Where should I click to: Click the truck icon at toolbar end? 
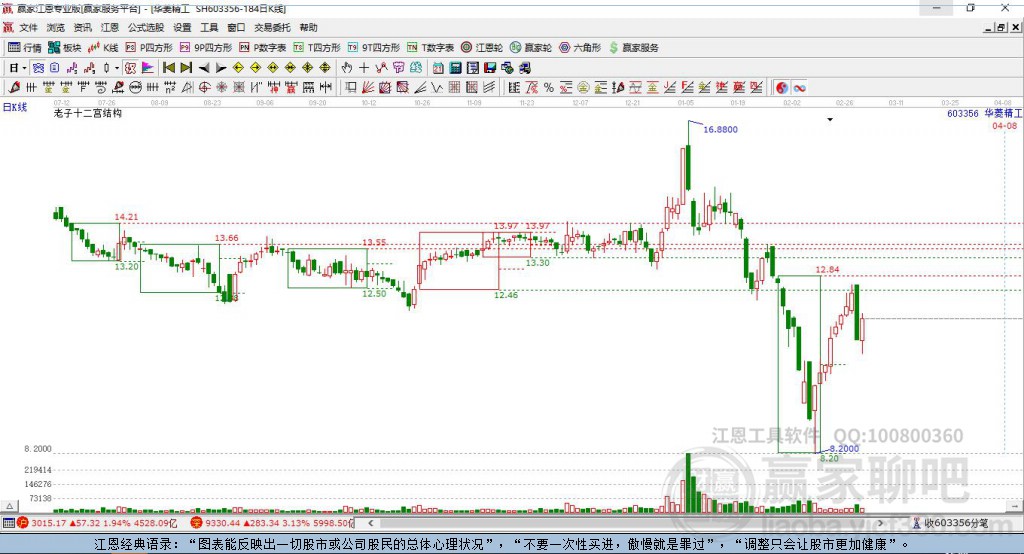coord(525,67)
